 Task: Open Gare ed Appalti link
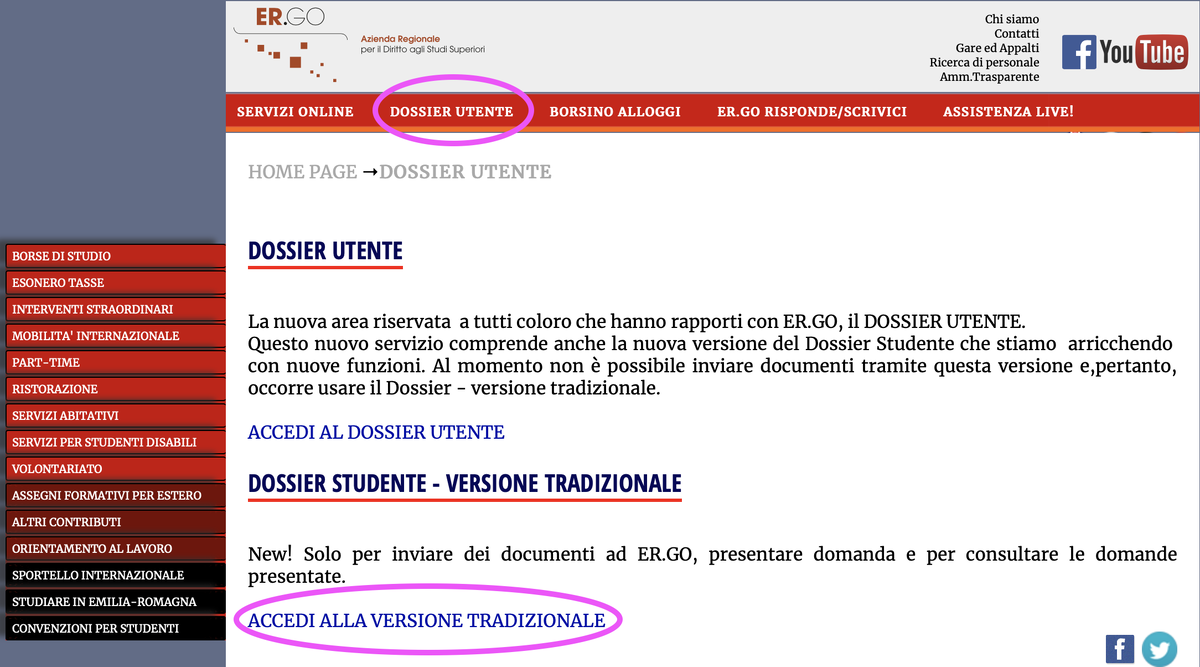click(x=997, y=48)
